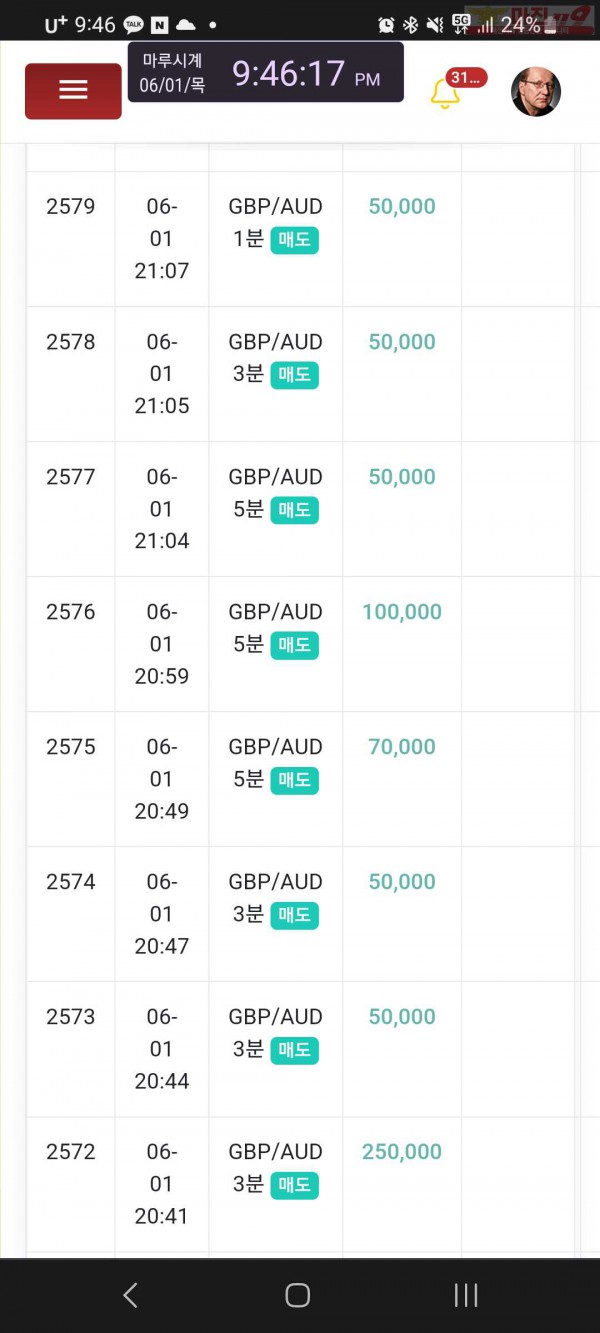Tap the KakaoTalk icon in status bar
The height and width of the screenshot is (1333, 600).
click(x=132, y=24)
